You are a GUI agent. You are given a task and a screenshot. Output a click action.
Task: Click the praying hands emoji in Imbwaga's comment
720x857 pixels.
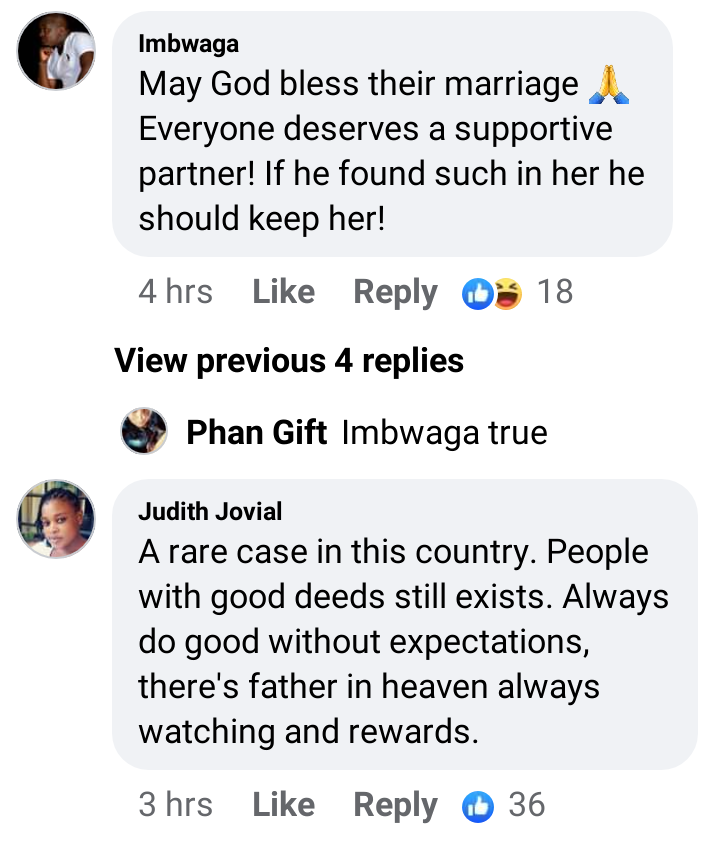(608, 85)
